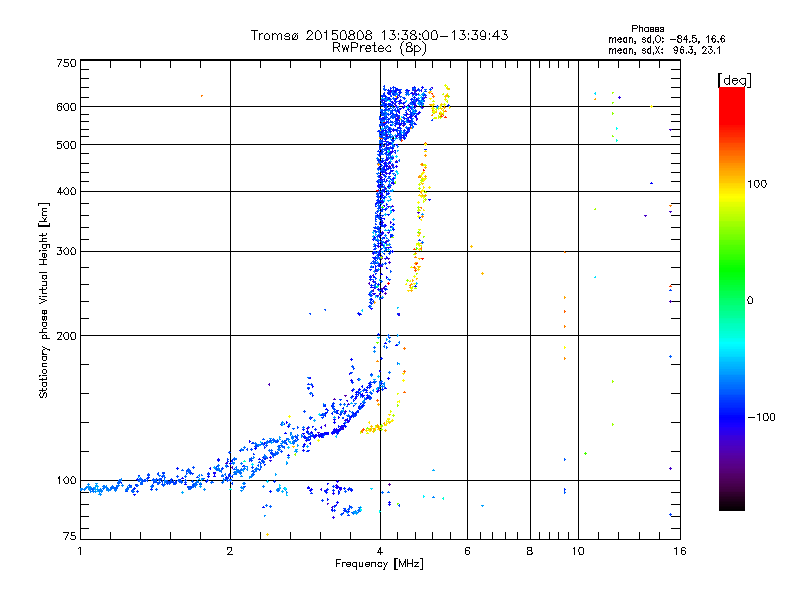Click the "Stationary phase Virtual Height [km]" axis label
The width and height of the screenshot is (800, 600).
pos(44,301)
